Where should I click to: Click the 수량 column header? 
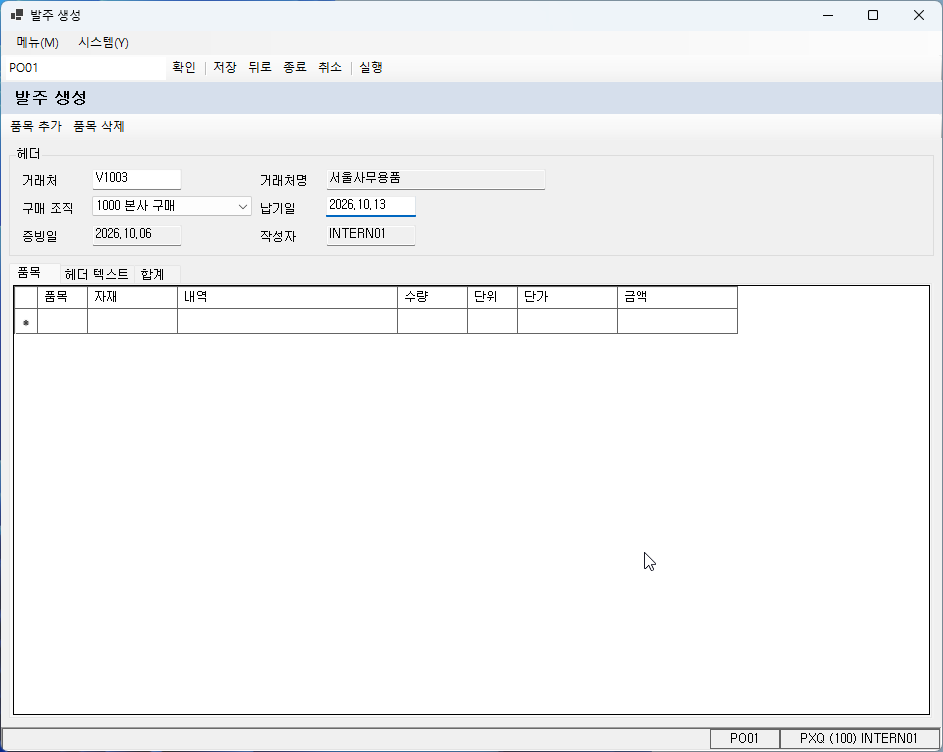point(432,297)
